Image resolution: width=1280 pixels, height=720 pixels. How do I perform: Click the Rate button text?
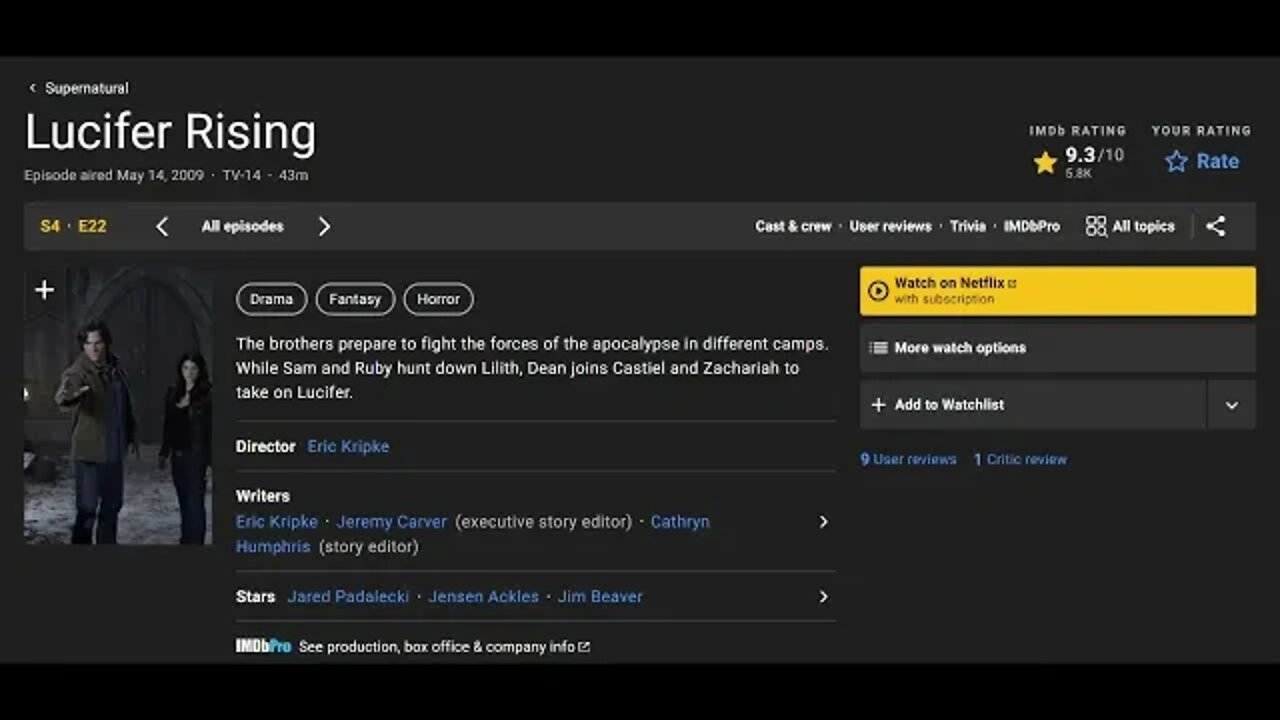[1217, 161]
